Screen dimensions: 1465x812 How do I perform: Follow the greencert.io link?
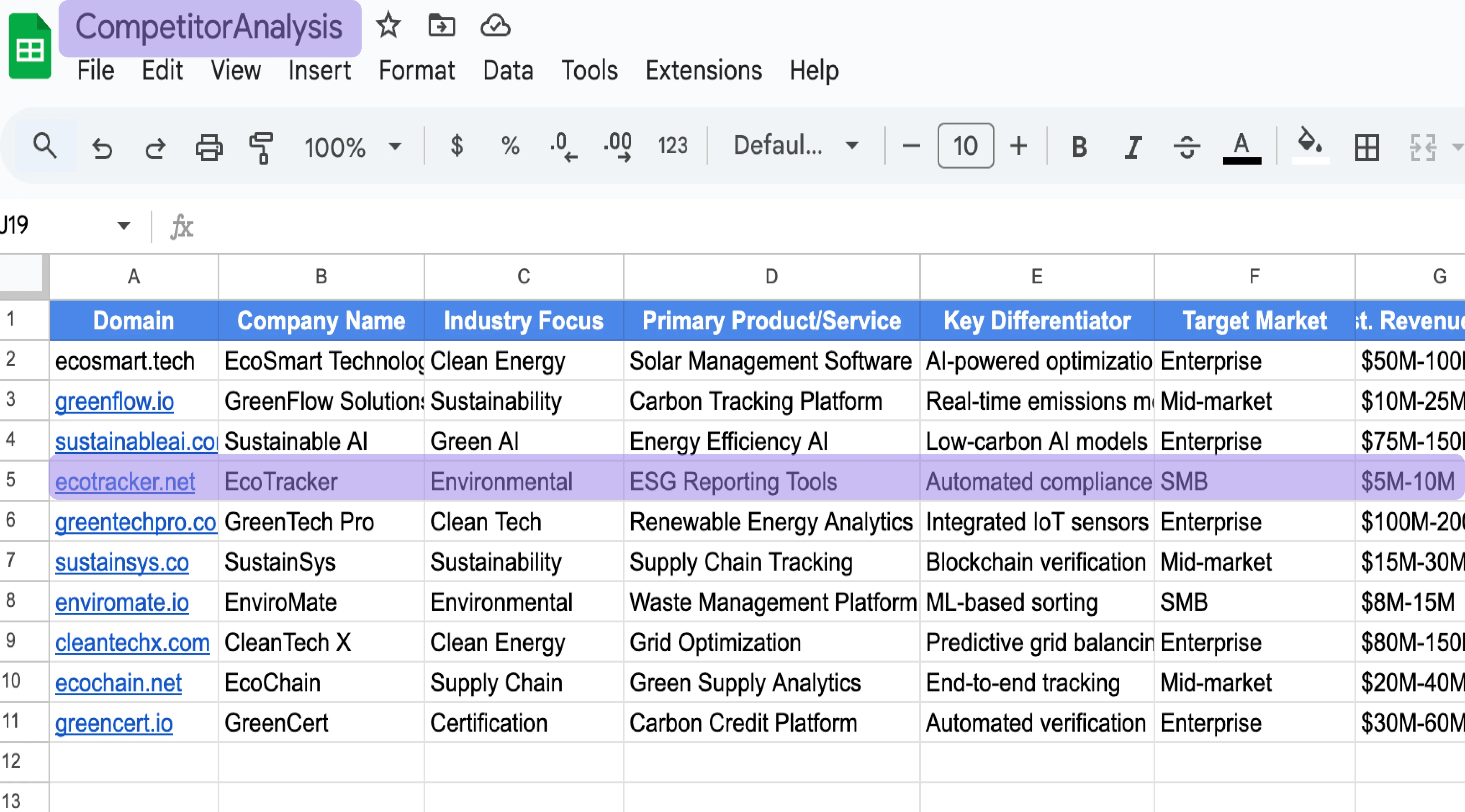click(x=114, y=723)
